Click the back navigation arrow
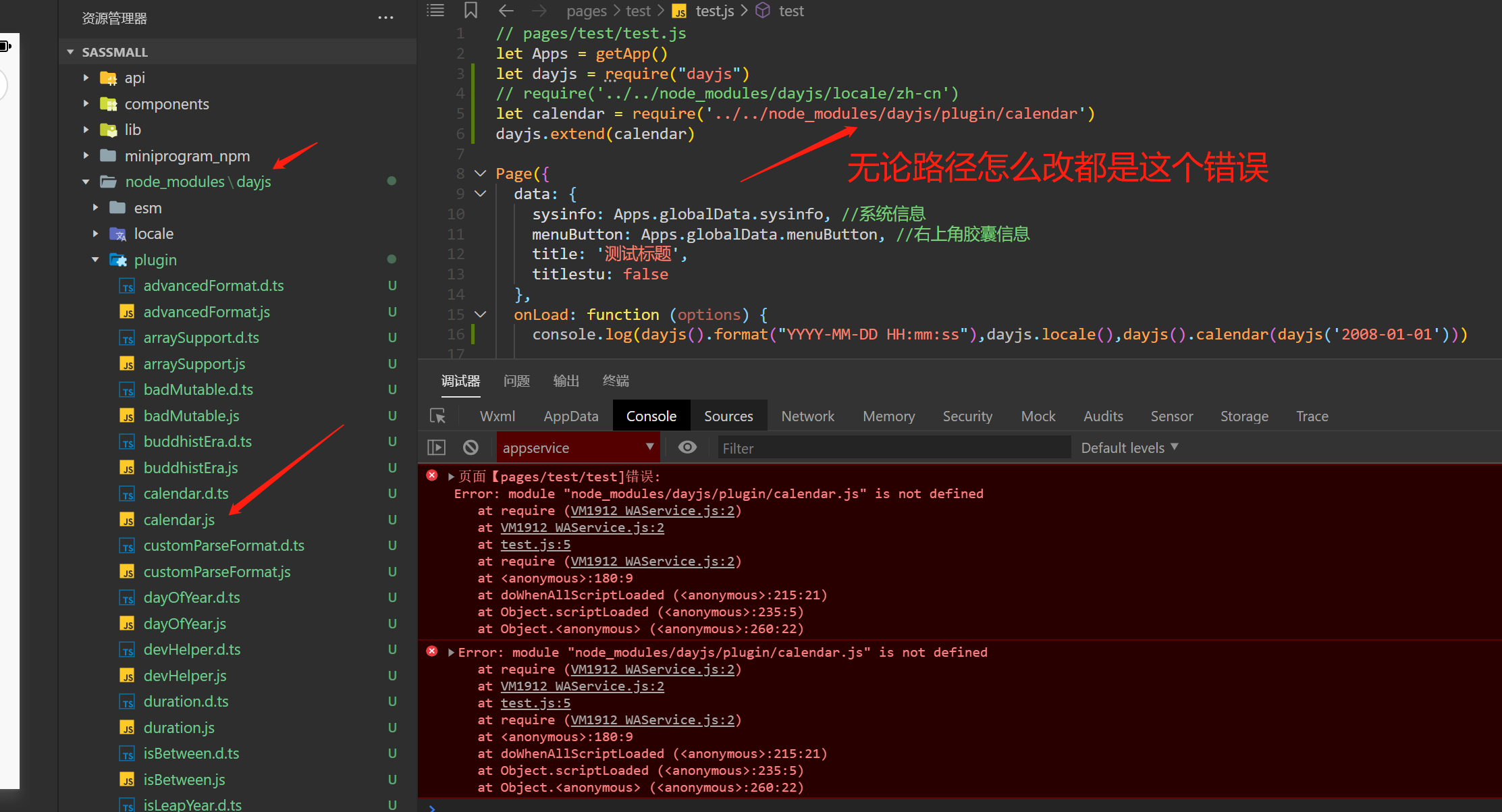This screenshot has height=812, width=1502. (506, 10)
